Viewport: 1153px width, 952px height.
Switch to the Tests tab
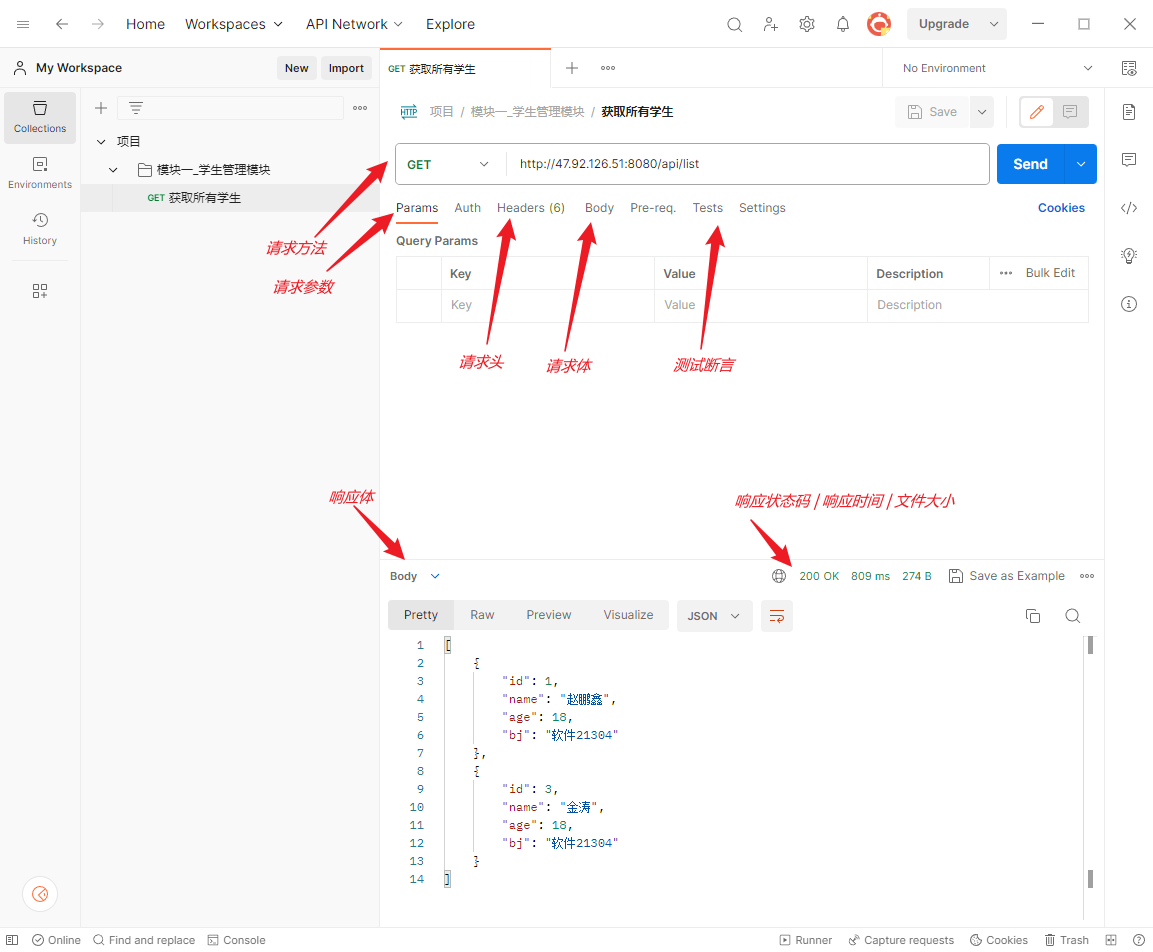tap(707, 208)
